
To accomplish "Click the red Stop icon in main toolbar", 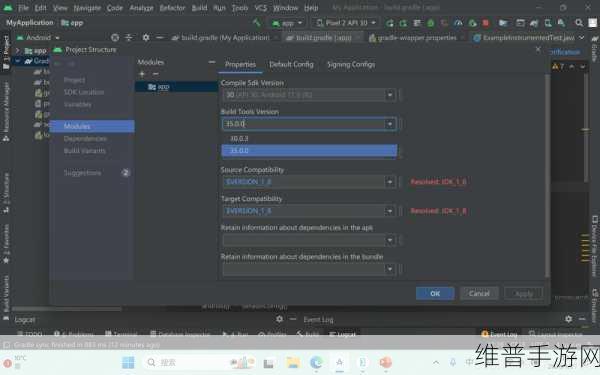I will pyautogui.click(x=486, y=23).
